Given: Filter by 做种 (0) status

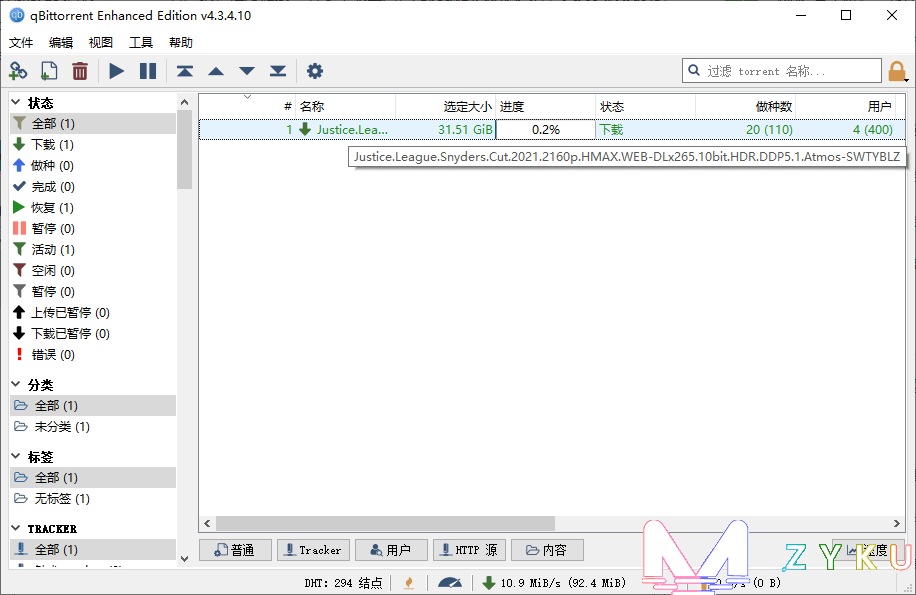Looking at the screenshot, I should tap(93, 166).
